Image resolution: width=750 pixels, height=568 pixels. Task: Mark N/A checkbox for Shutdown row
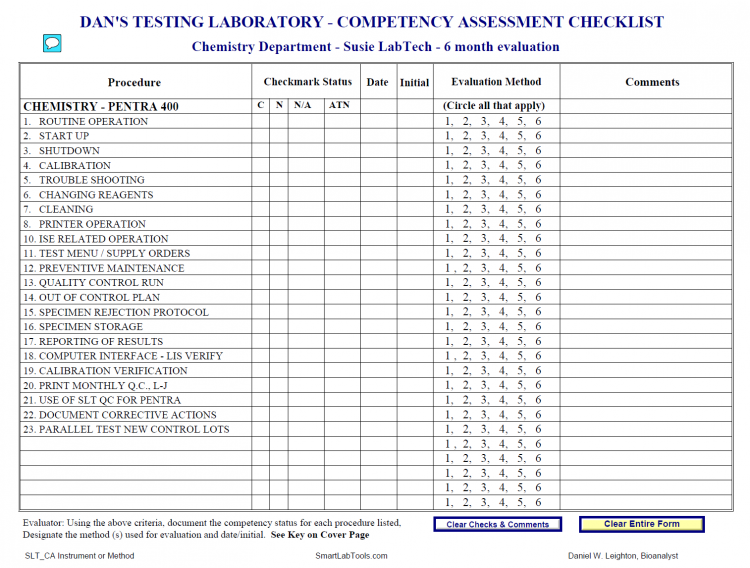[x=304, y=151]
